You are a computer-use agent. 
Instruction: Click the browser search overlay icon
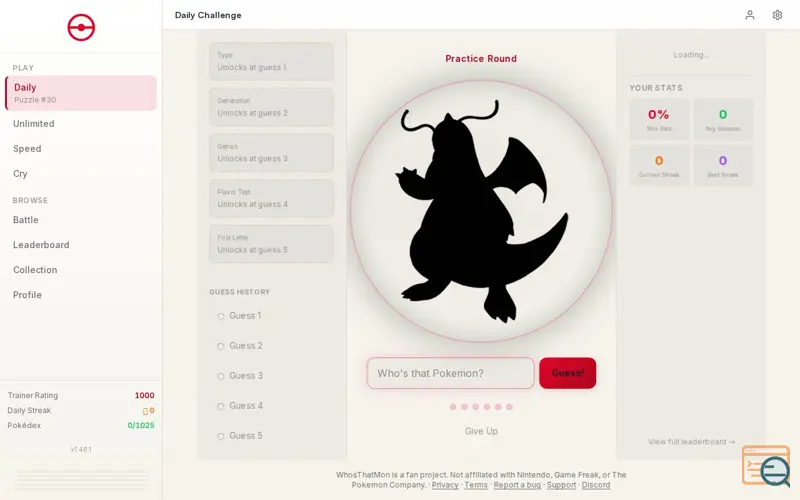click(766, 466)
